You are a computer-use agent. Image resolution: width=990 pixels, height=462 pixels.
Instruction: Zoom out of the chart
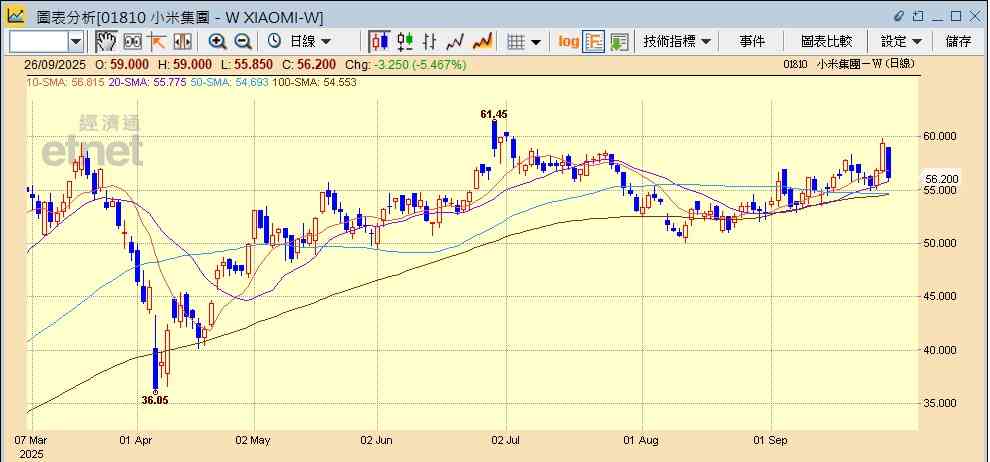pos(242,42)
